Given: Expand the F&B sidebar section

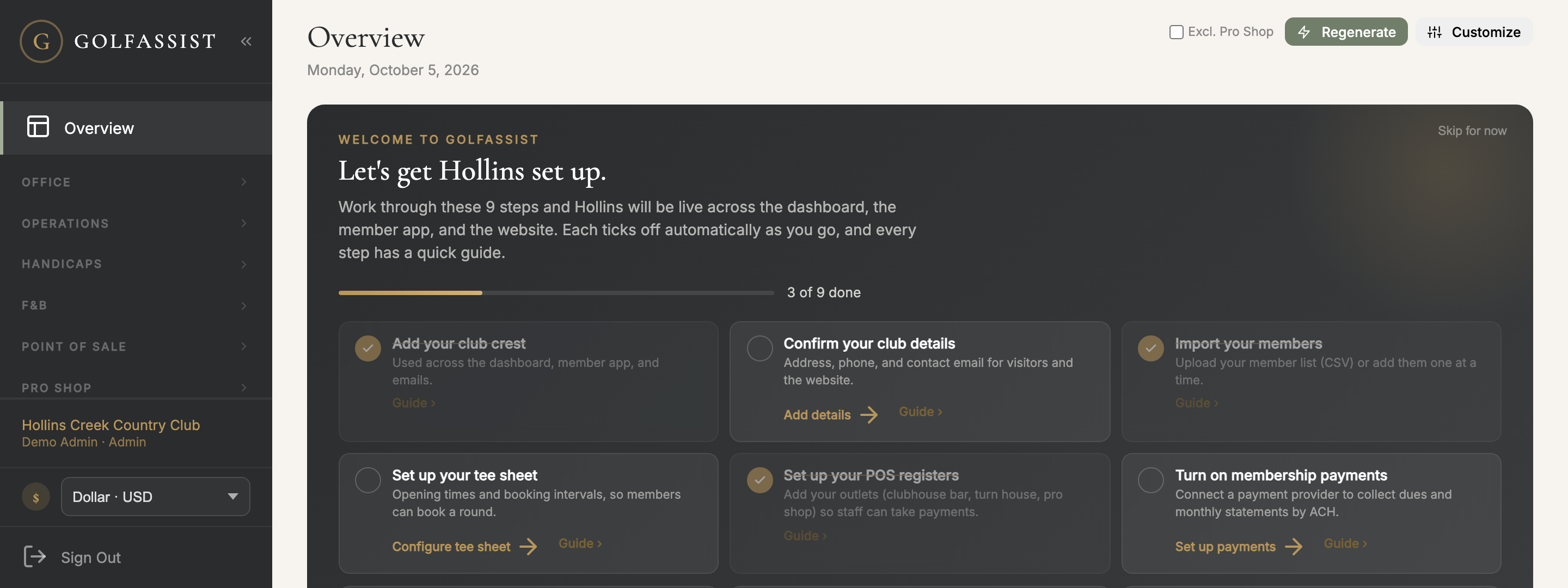Looking at the screenshot, I should point(136,305).
